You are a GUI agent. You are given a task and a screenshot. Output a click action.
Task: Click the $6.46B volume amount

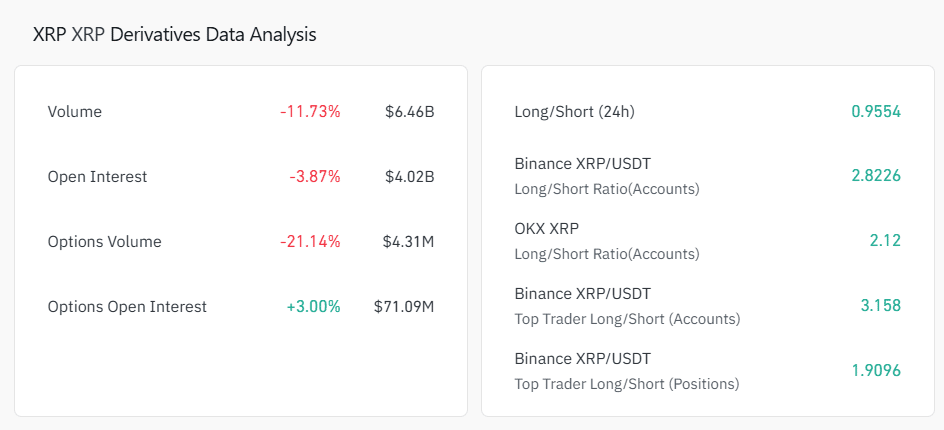coord(409,112)
